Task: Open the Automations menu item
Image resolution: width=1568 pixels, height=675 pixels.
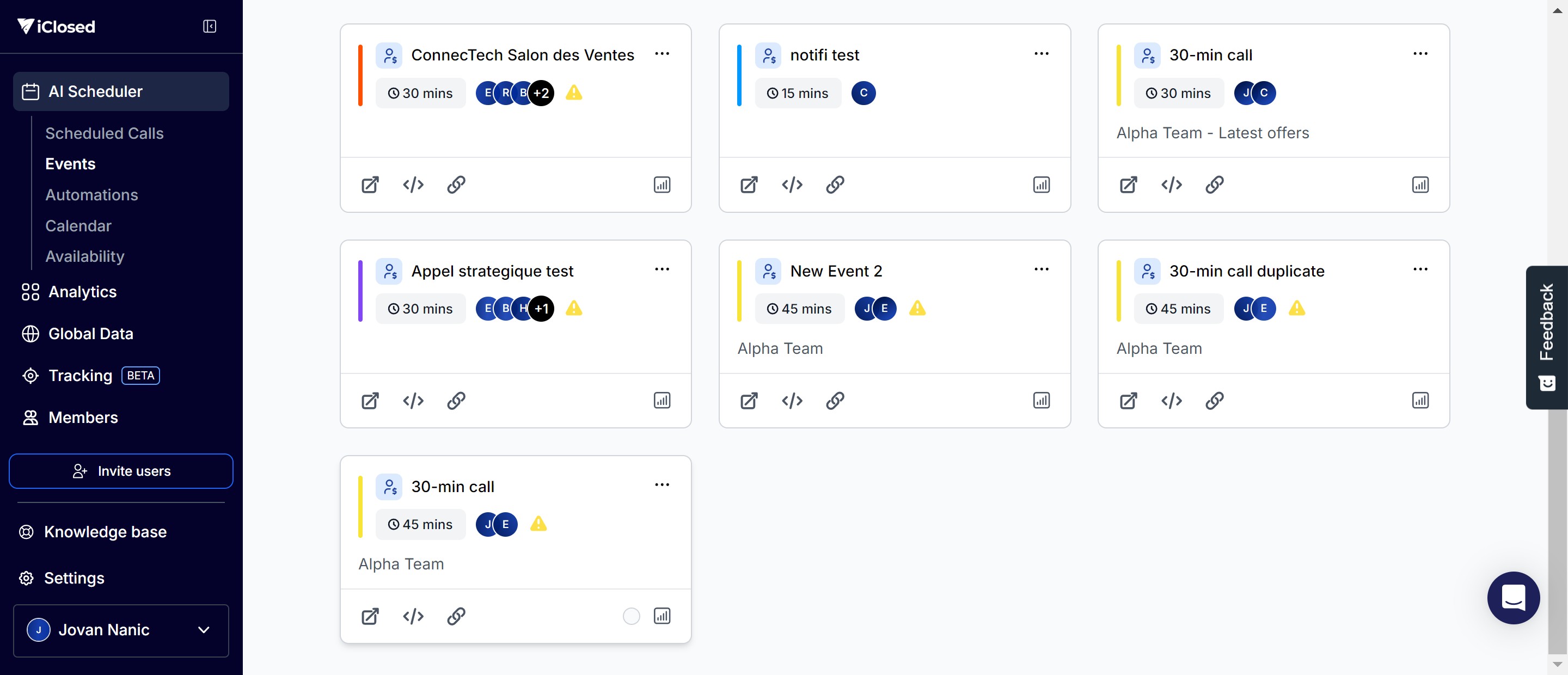Action: 91,195
